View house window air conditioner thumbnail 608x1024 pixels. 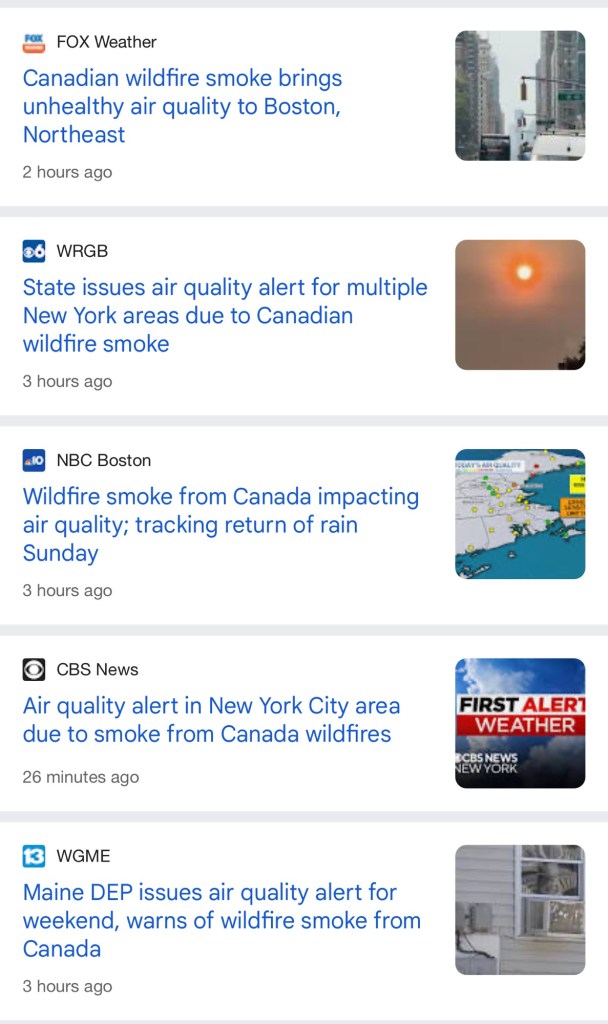[x=520, y=909]
